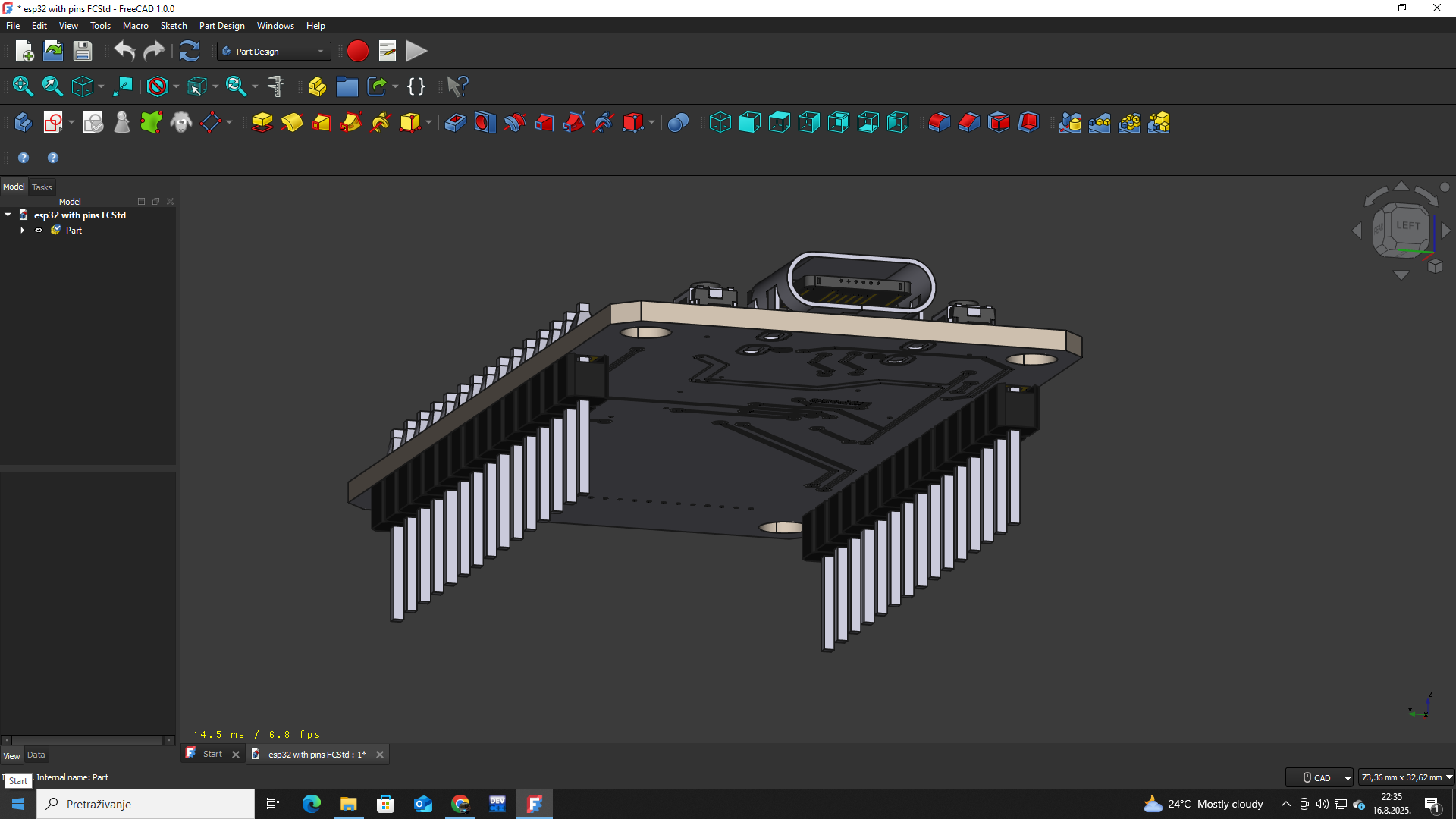Open the Part Design workbench dropdown
This screenshot has width=1456, height=819.
(x=274, y=51)
